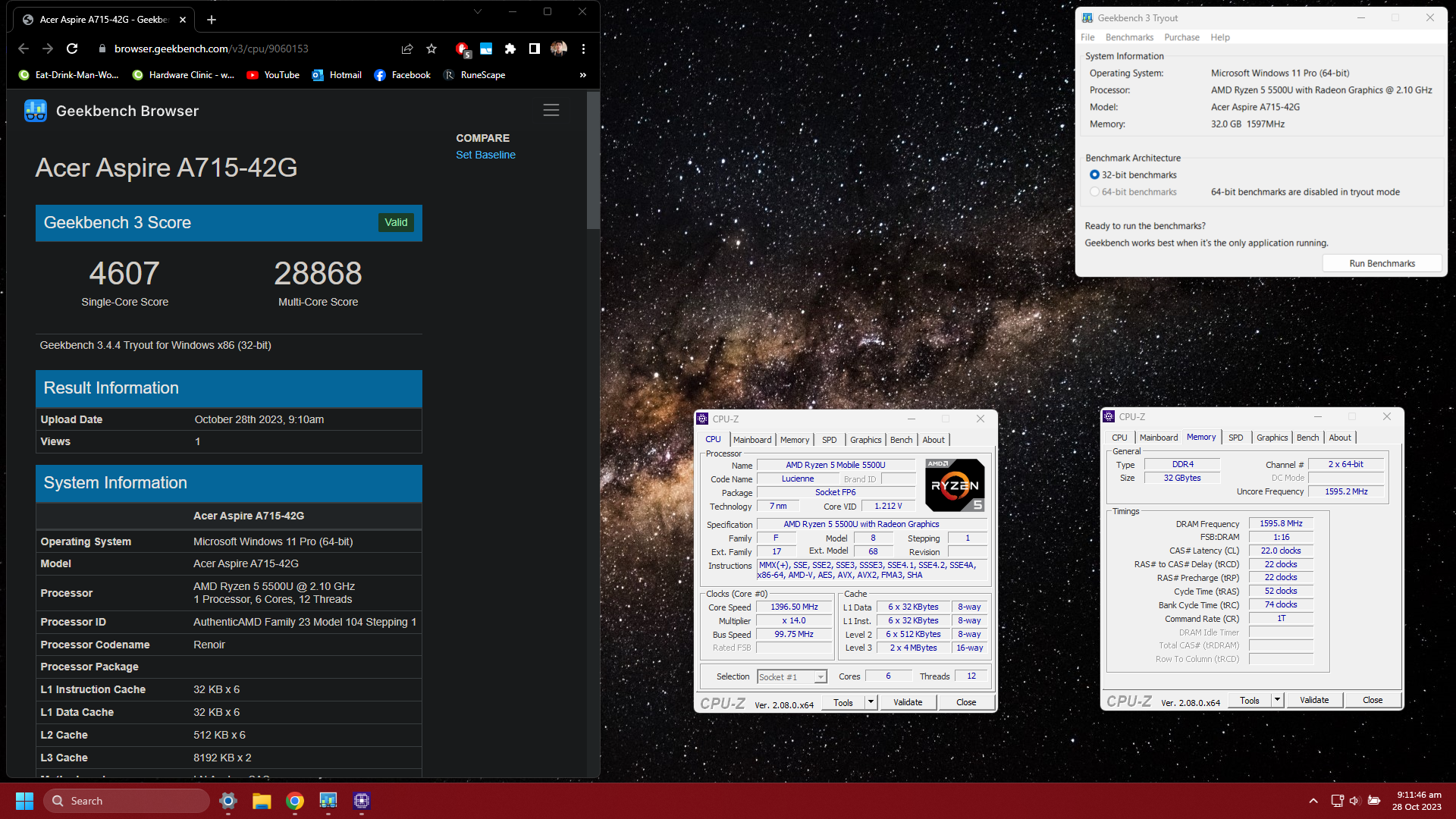The image size is (1456, 819).
Task: Open Geekbench File menu
Action: click(1087, 37)
